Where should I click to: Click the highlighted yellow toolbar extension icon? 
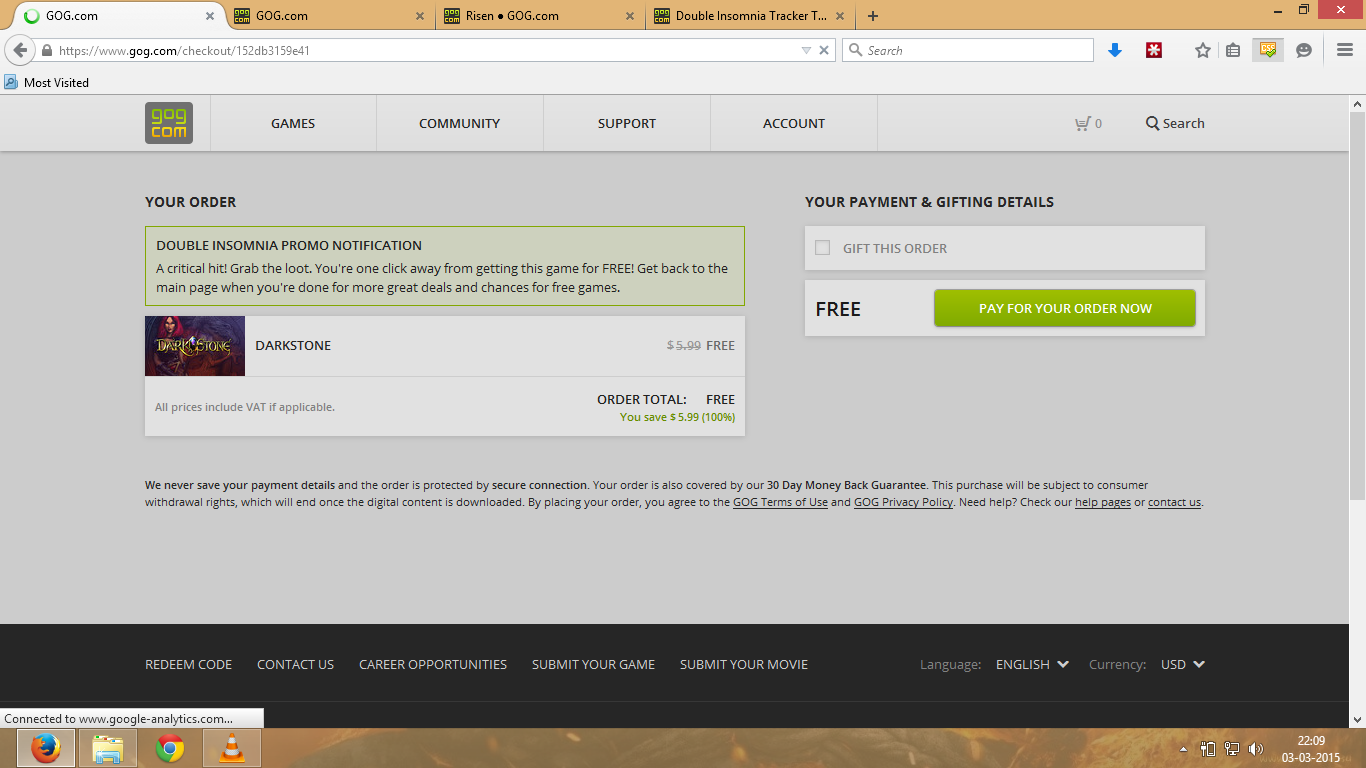tap(1268, 50)
